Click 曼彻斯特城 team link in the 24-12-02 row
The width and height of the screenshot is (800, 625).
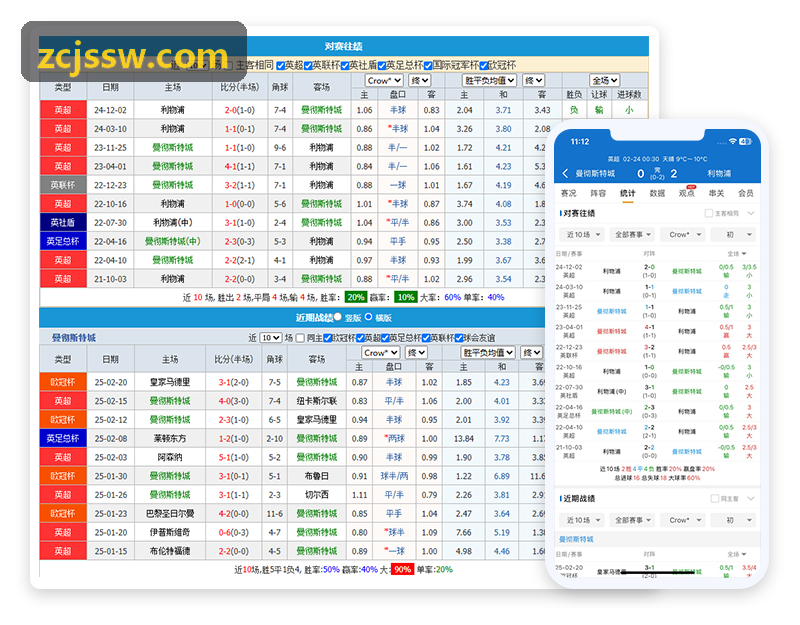pos(321,110)
